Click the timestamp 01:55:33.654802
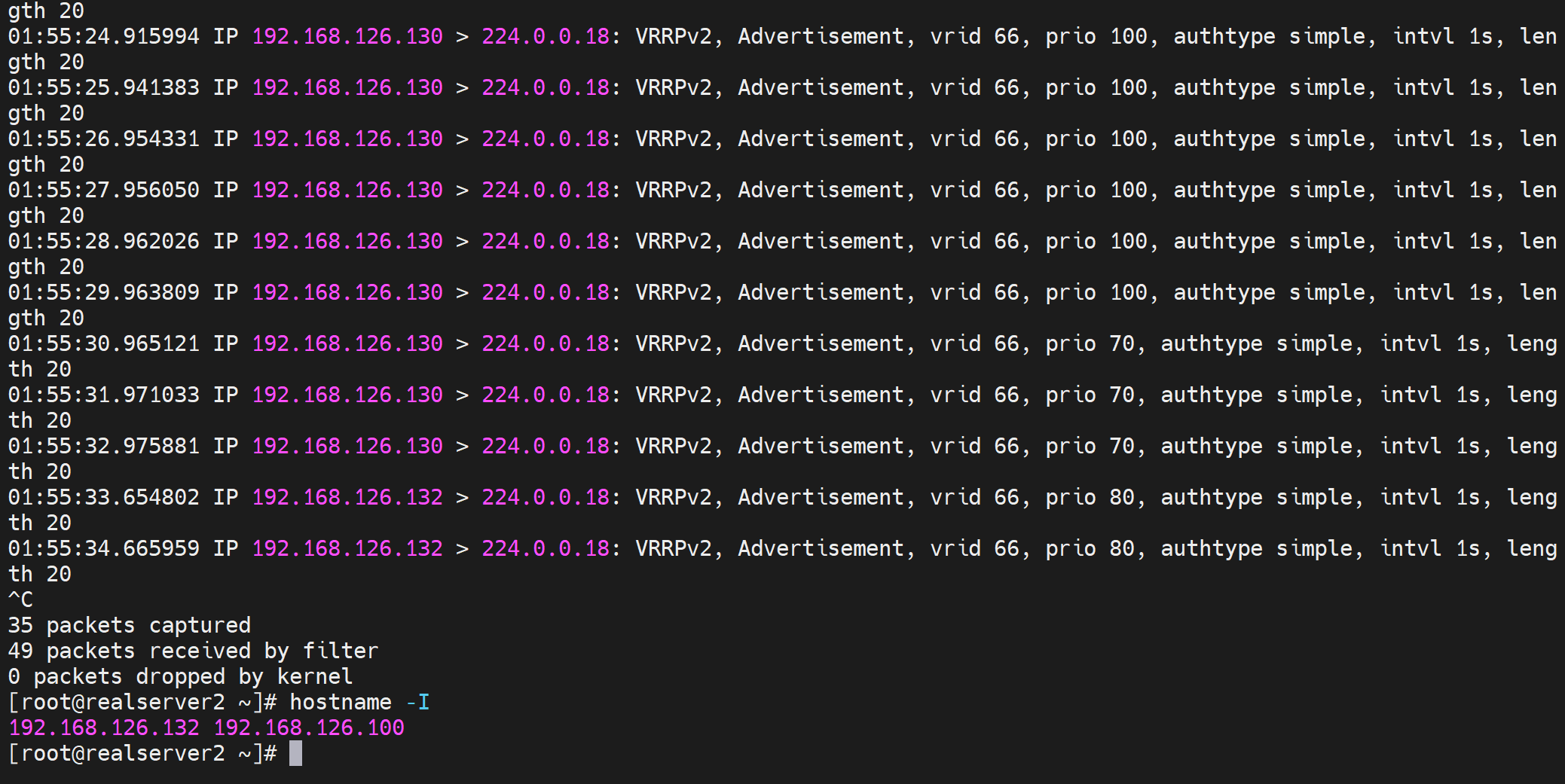The image size is (1565, 784). [x=104, y=497]
